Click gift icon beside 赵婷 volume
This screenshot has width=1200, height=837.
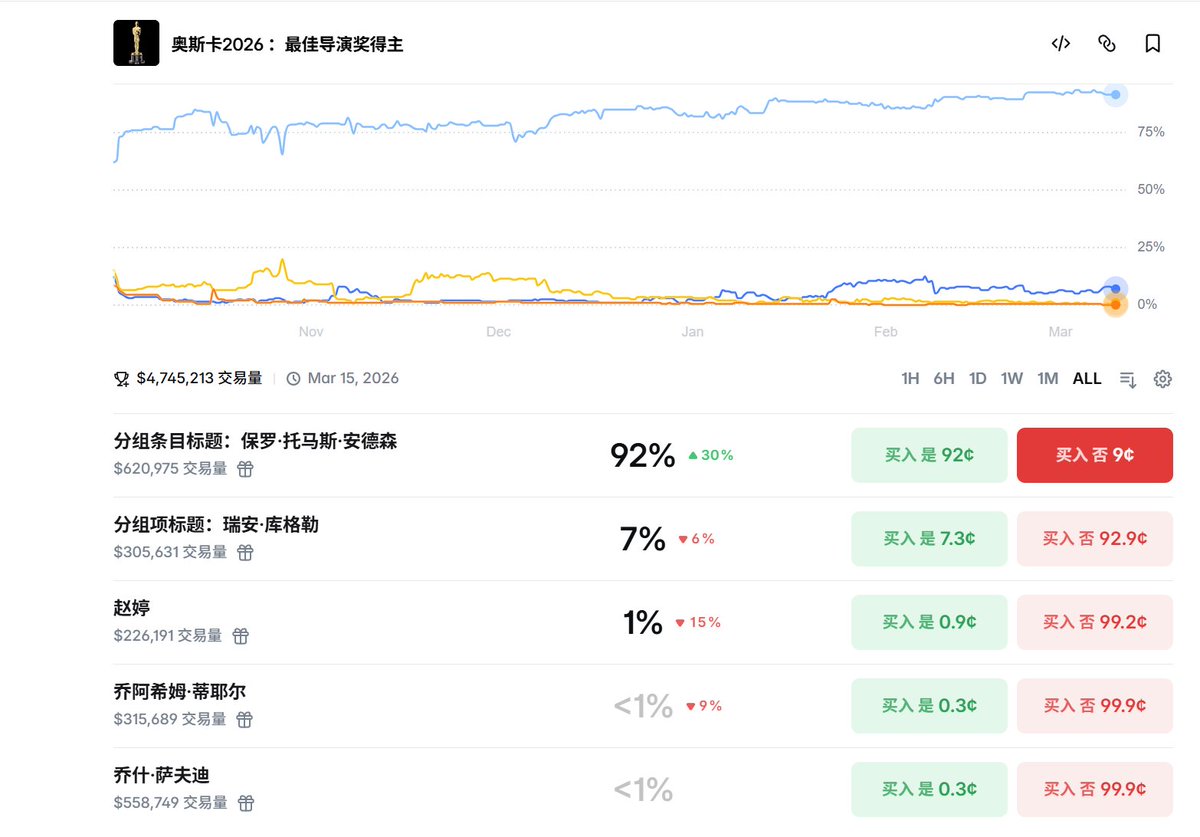(x=240, y=636)
